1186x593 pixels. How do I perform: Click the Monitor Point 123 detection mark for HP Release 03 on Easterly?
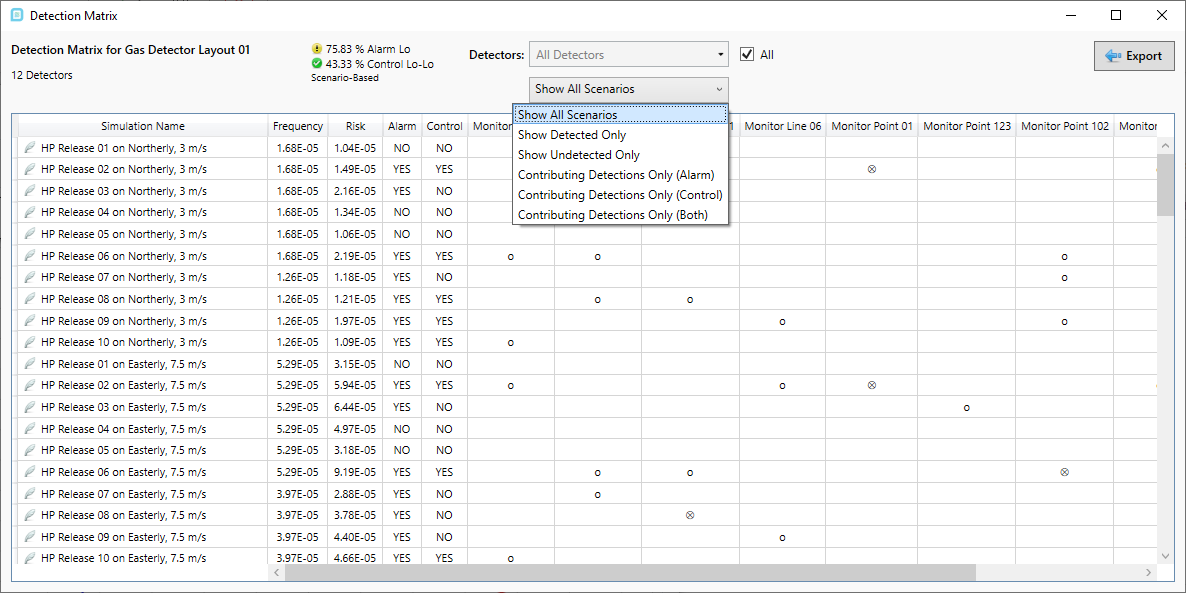point(967,408)
